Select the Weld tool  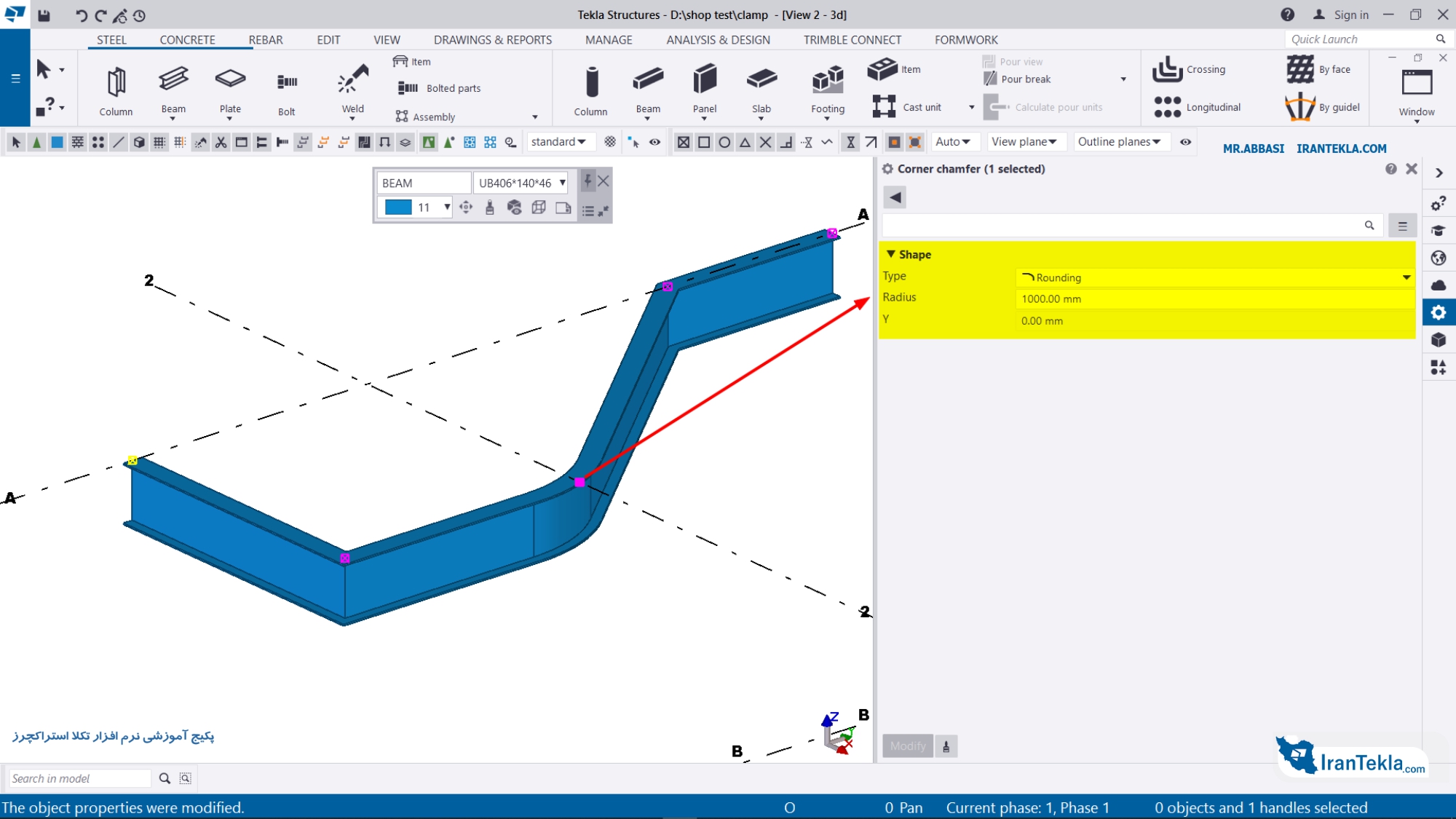[x=353, y=91]
